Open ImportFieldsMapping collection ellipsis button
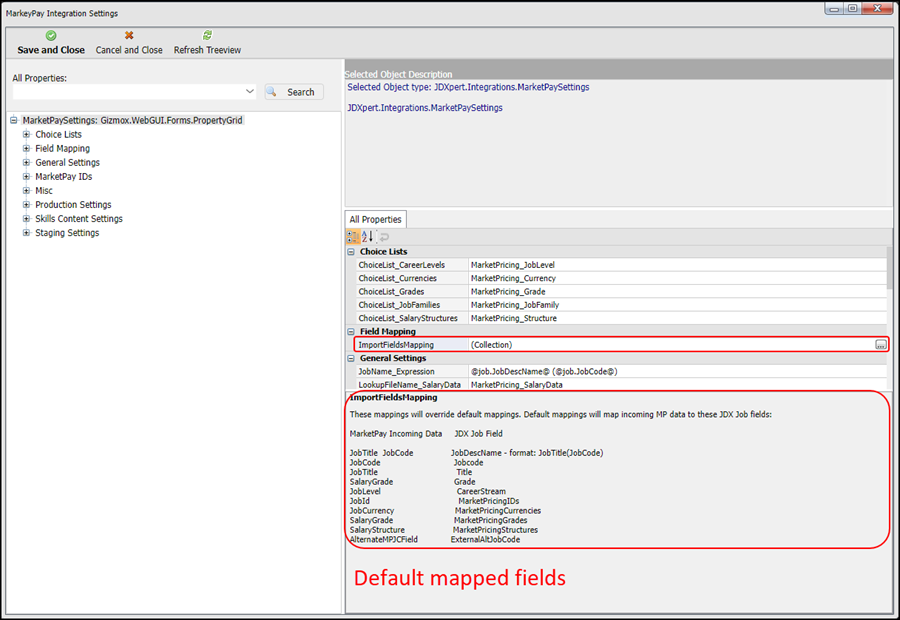The image size is (900, 620). point(880,344)
